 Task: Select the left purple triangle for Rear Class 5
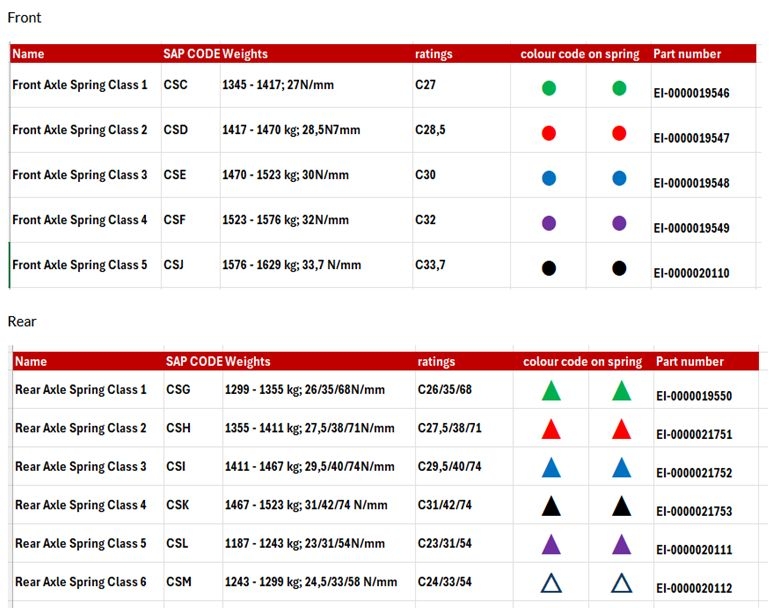tap(551, 545)
